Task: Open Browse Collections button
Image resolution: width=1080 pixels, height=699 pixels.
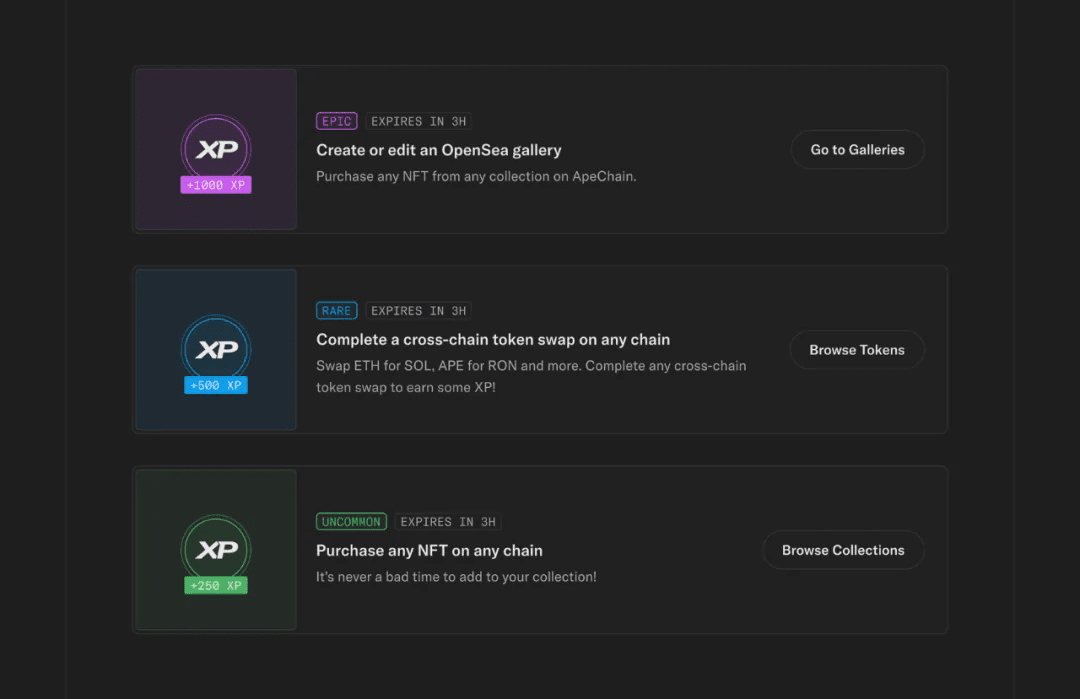Action: (x=843, y=550)
